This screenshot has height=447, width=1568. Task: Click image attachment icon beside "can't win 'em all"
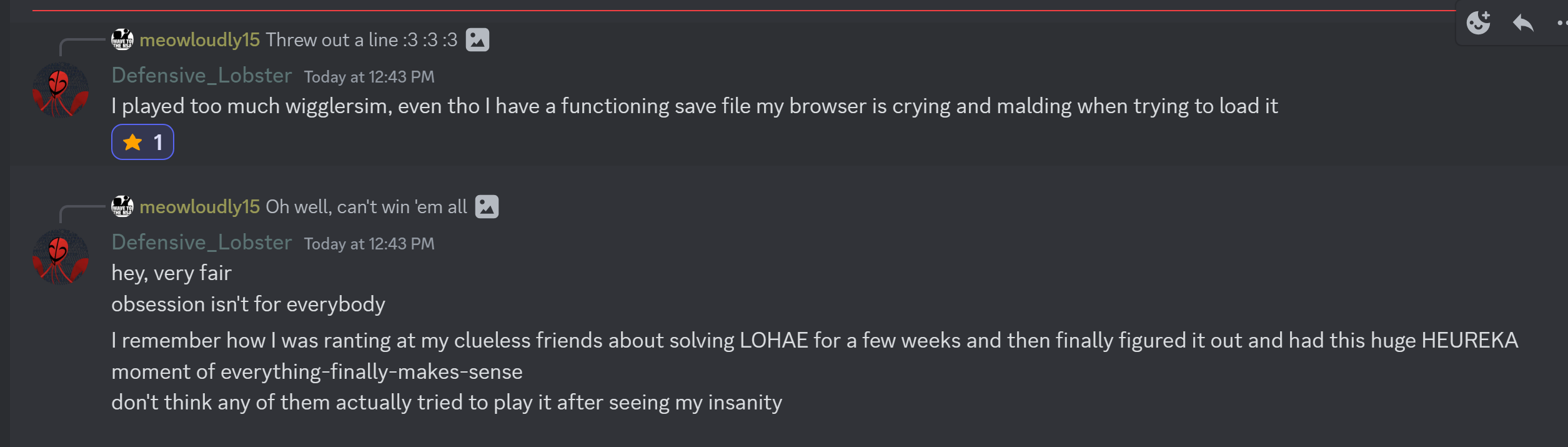[x=487, y=207]
